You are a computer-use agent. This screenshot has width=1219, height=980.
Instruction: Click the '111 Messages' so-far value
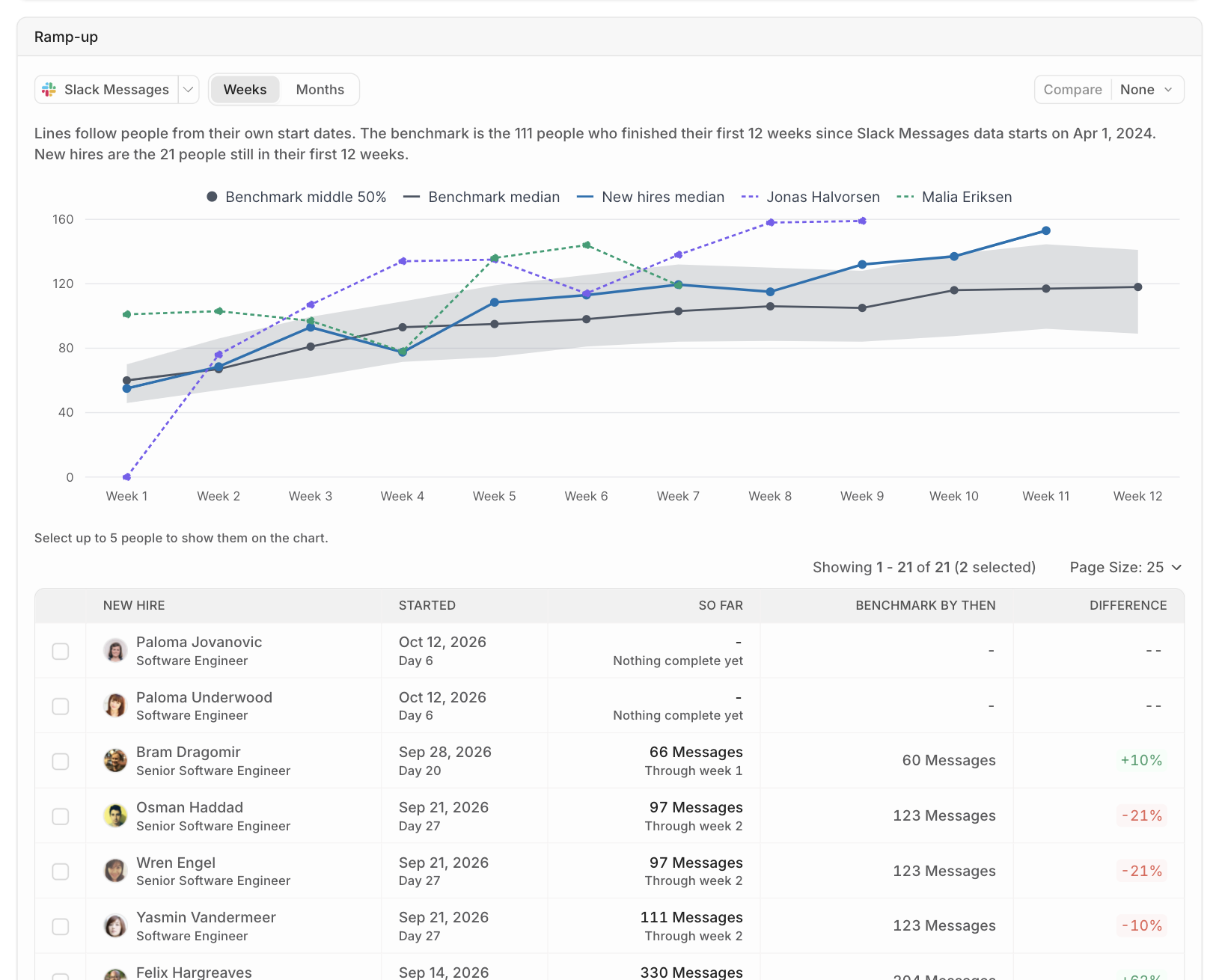tap(691, 917)
